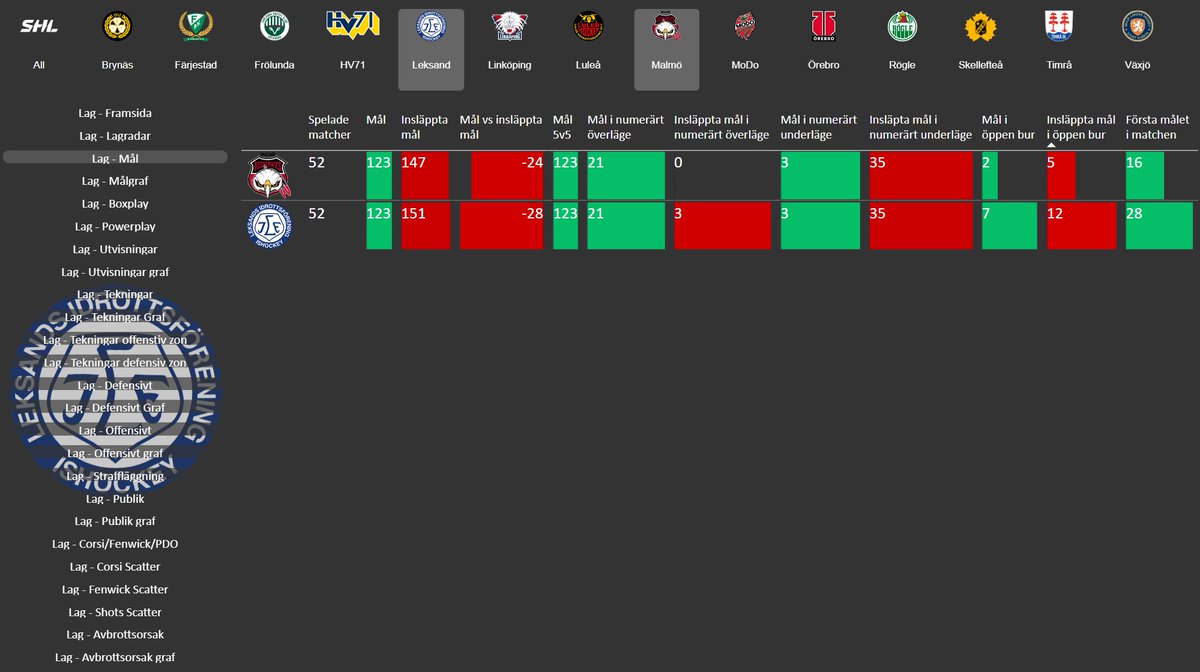The height and width of the screenshot is (672, 1200).
Task: Deselect the Malmö team logo
Action: point(667,26)
